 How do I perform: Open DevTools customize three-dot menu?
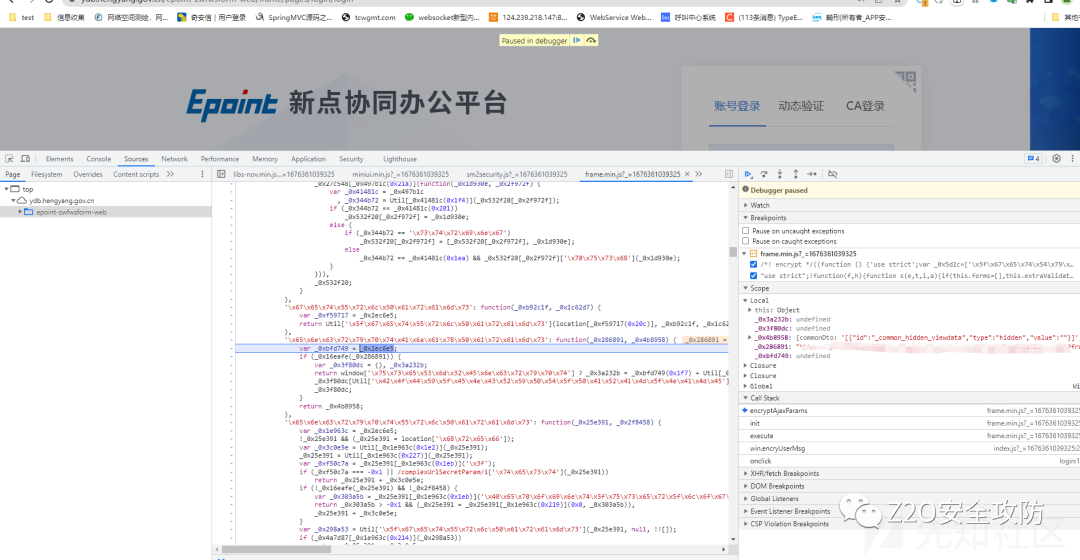[1072, 158]
